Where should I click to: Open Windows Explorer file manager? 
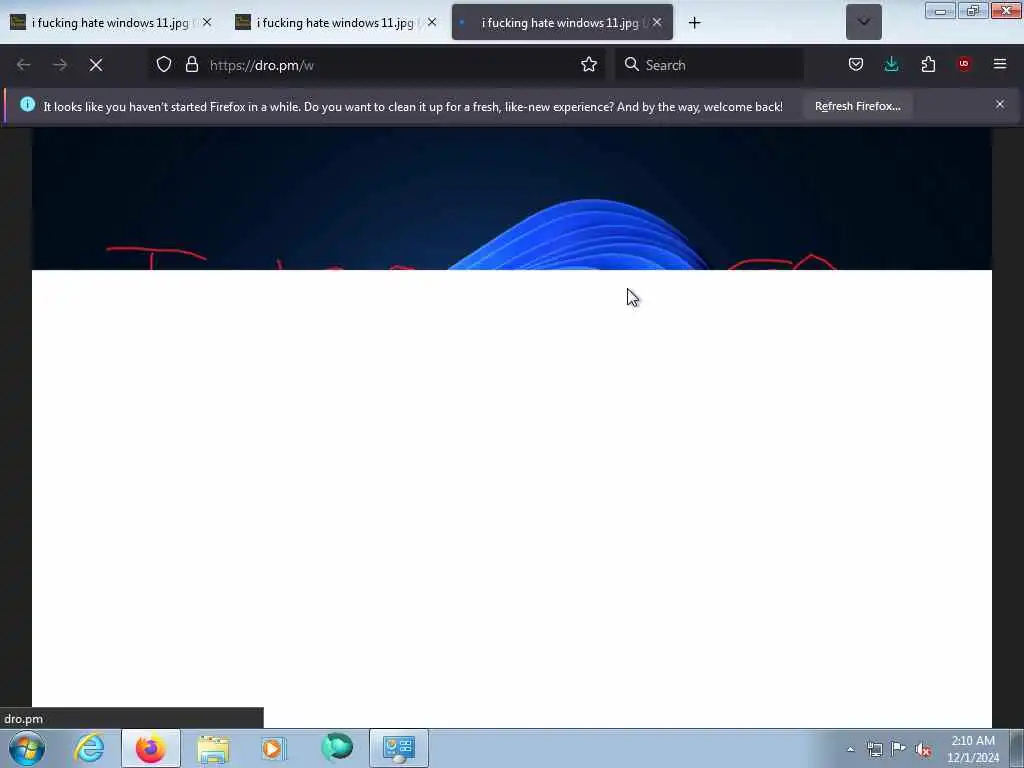[x=213, y=748]
